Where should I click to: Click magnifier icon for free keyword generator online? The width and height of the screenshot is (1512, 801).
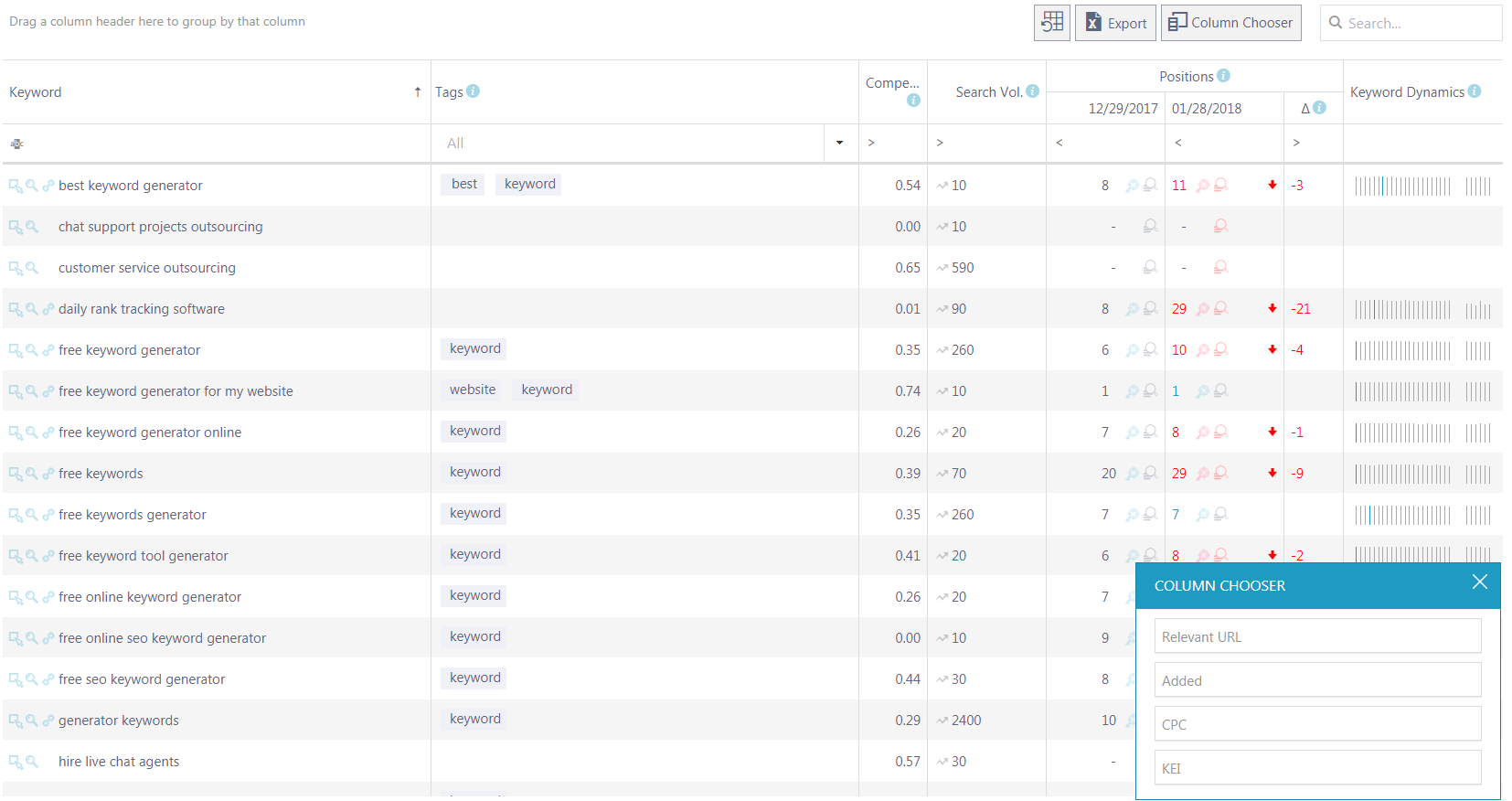(x=32, y=433)
